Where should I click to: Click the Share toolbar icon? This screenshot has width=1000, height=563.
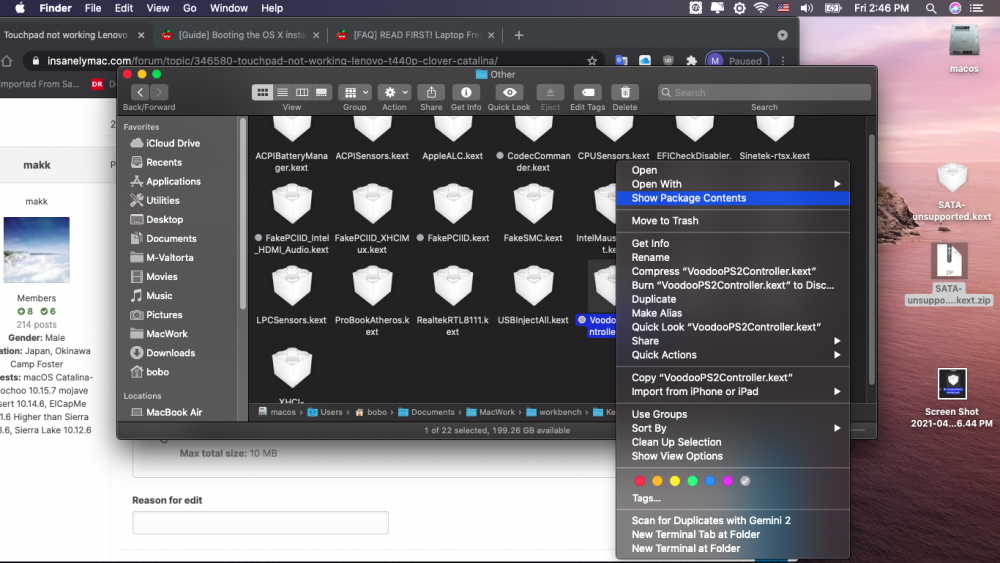431,92
